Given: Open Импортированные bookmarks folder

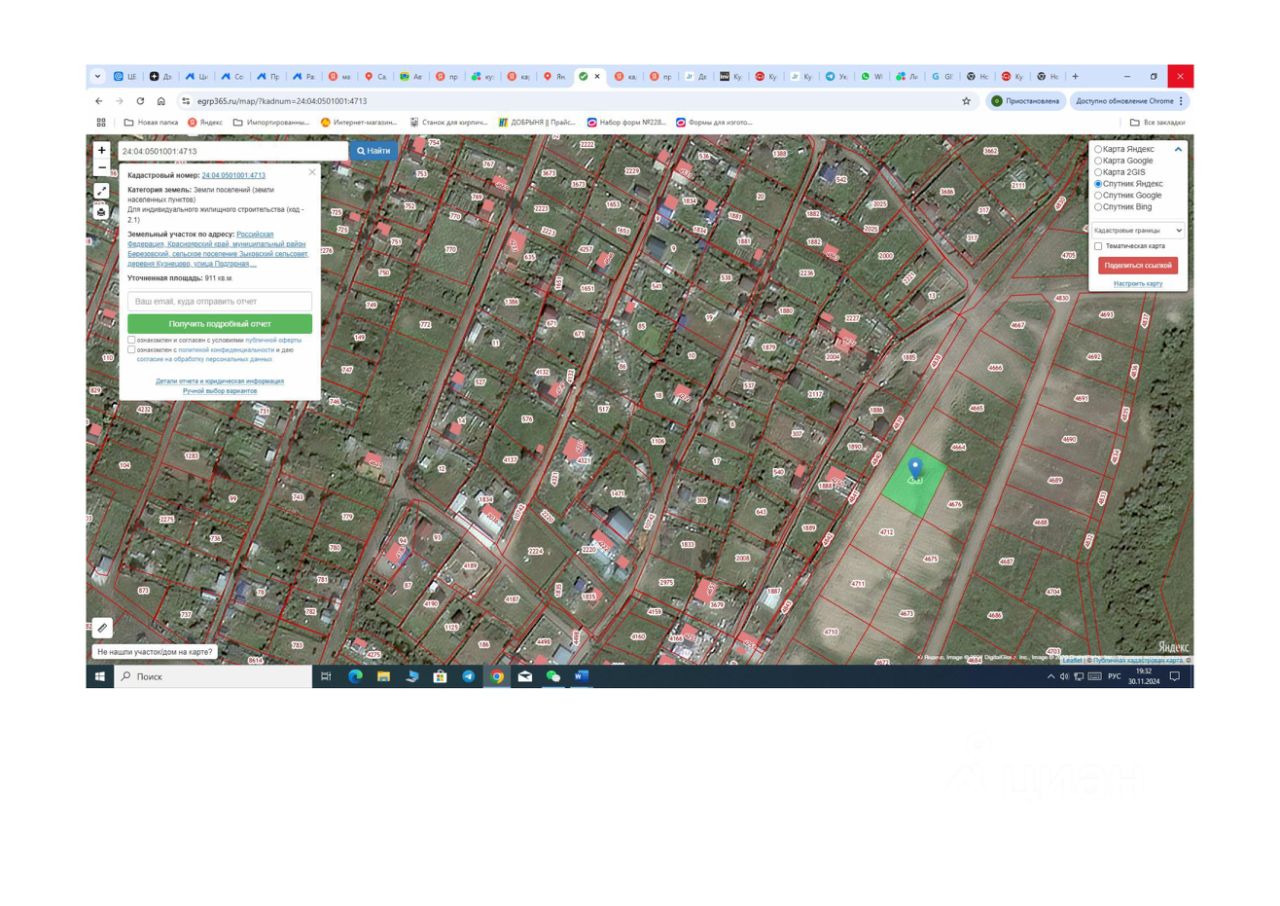Looking at the screenshot, I should [x=271, y=122].
